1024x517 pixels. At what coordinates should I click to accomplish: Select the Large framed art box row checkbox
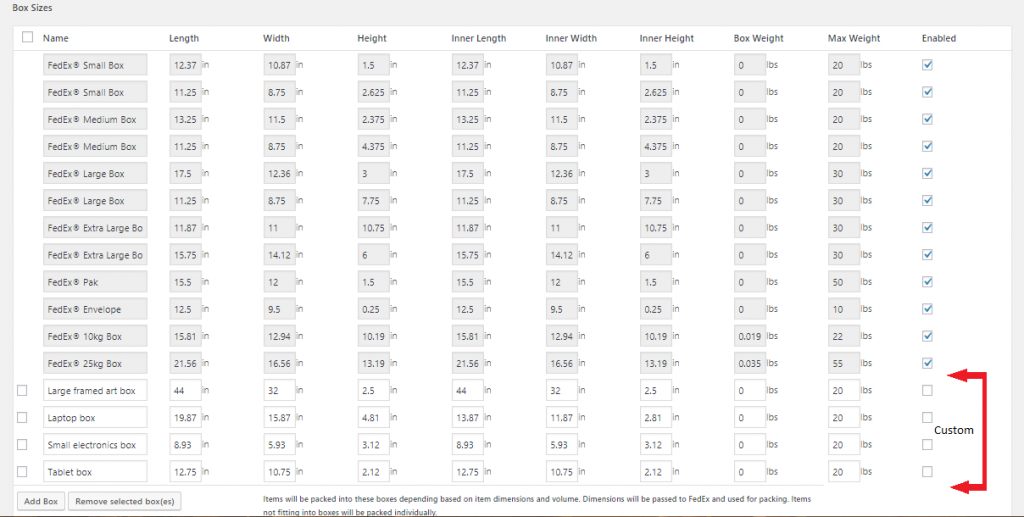[22, 390]
